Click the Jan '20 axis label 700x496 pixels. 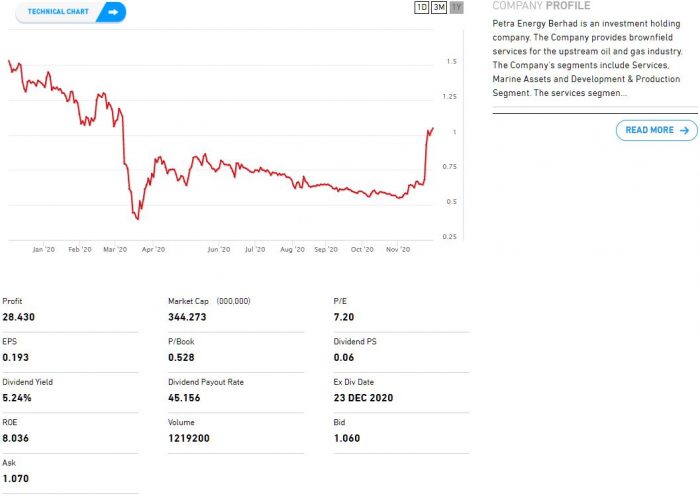43,249
